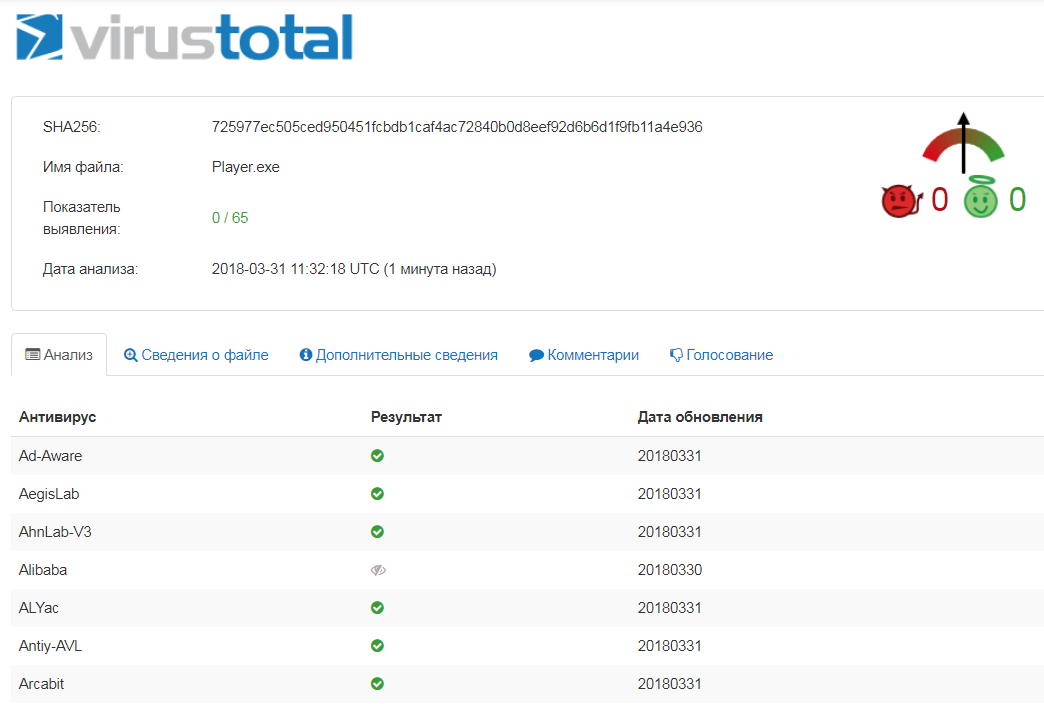Open the Дополнительные сведения tab
1044x704 pixels.
coord(399,355)
